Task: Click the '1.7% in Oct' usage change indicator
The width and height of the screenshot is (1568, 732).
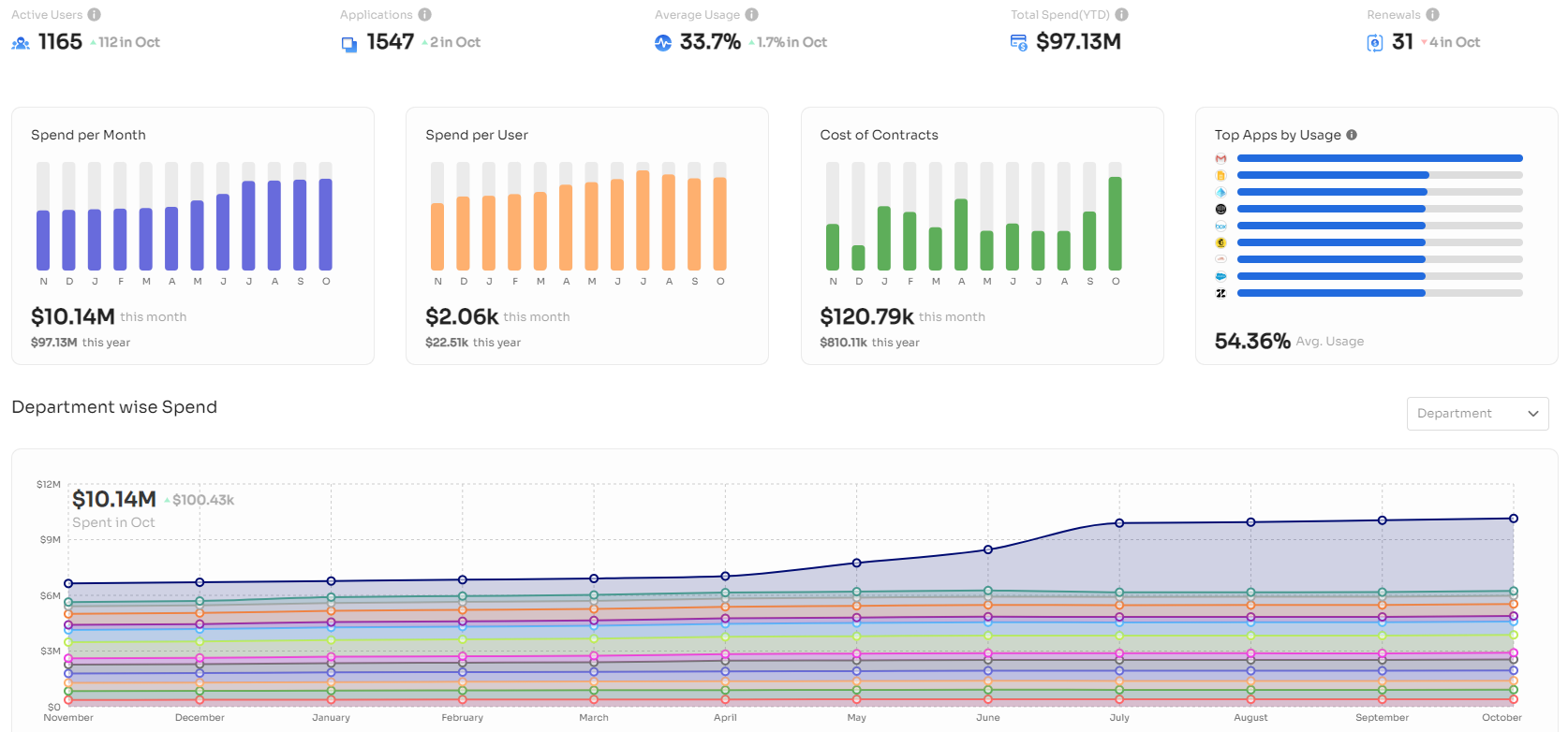Action: (788, 42)
